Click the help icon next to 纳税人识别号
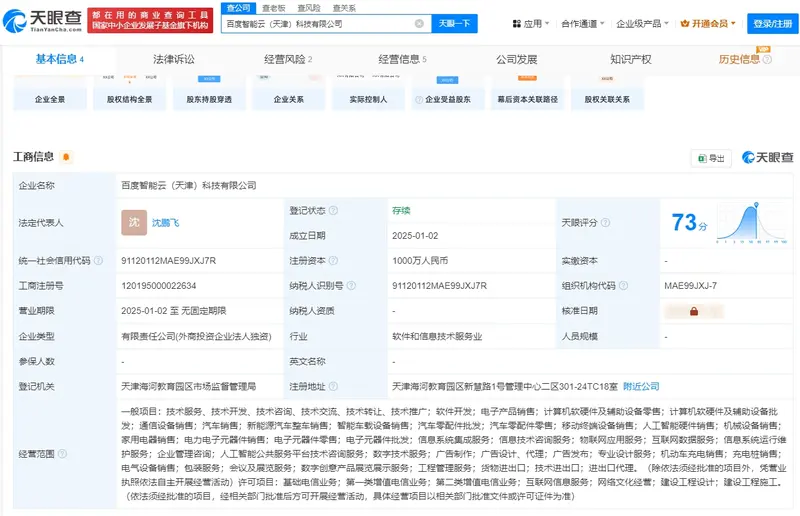Viewport: 800px width, 516px height. [351, 286]
